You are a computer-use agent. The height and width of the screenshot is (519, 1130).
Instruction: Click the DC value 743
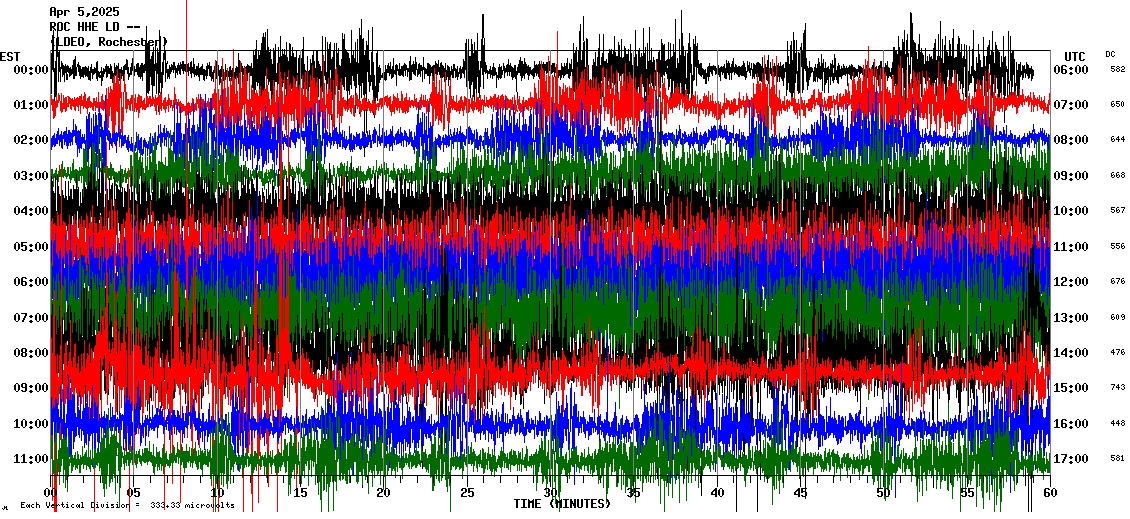pos(1117,388)
